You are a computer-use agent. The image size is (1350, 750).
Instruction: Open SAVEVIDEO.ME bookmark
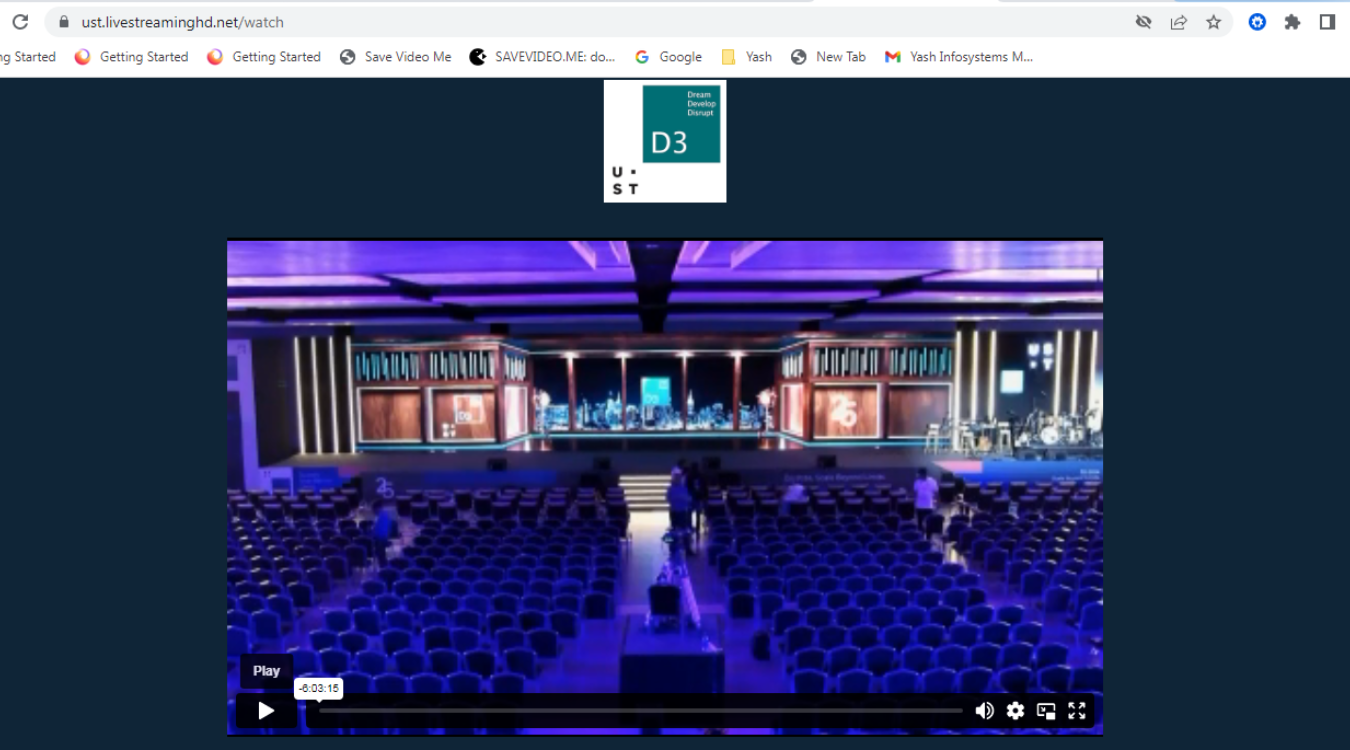(543, 57)
